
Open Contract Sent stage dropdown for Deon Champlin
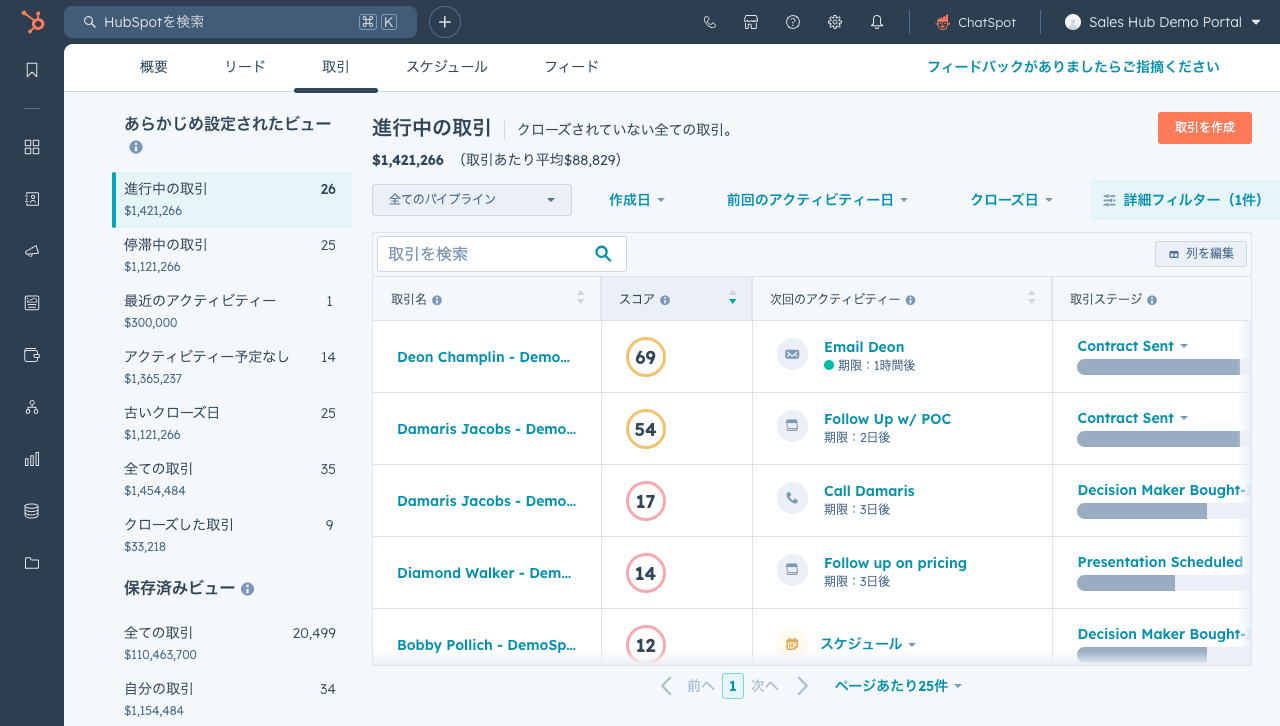[x=1132, y=346]
